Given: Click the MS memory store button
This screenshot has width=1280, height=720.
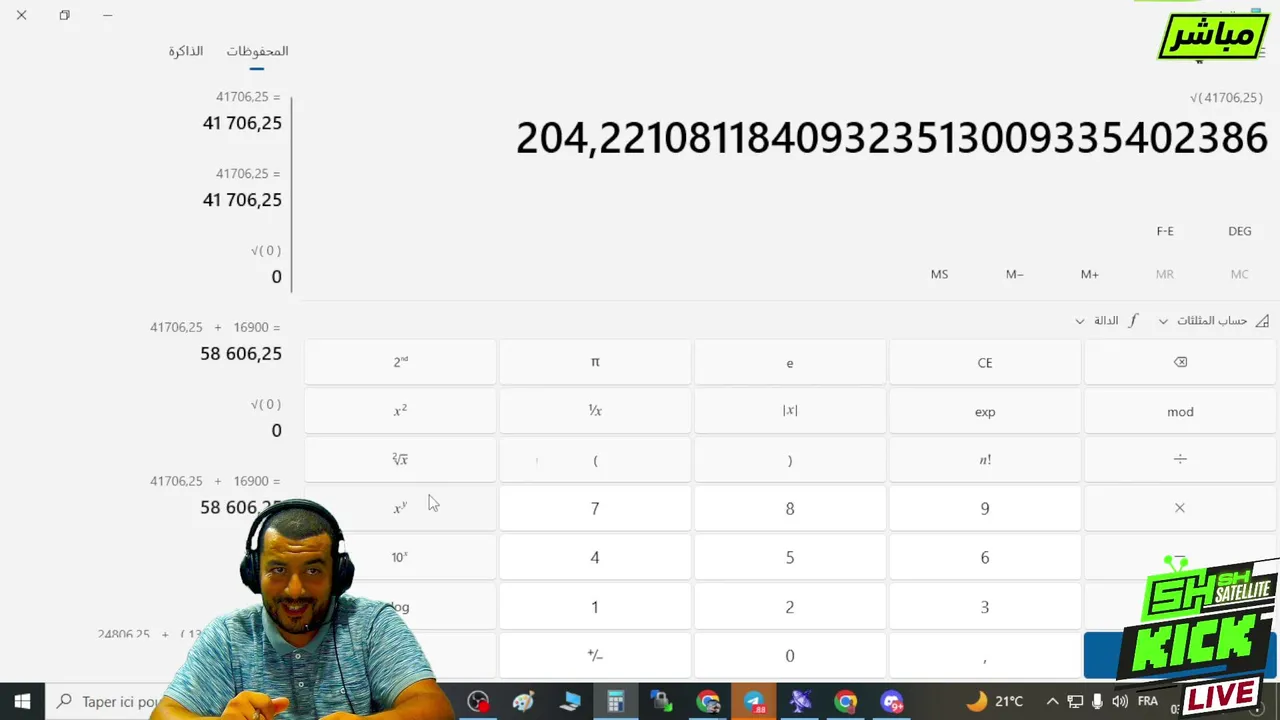Looking at the screenshot, I should [939, 274].
